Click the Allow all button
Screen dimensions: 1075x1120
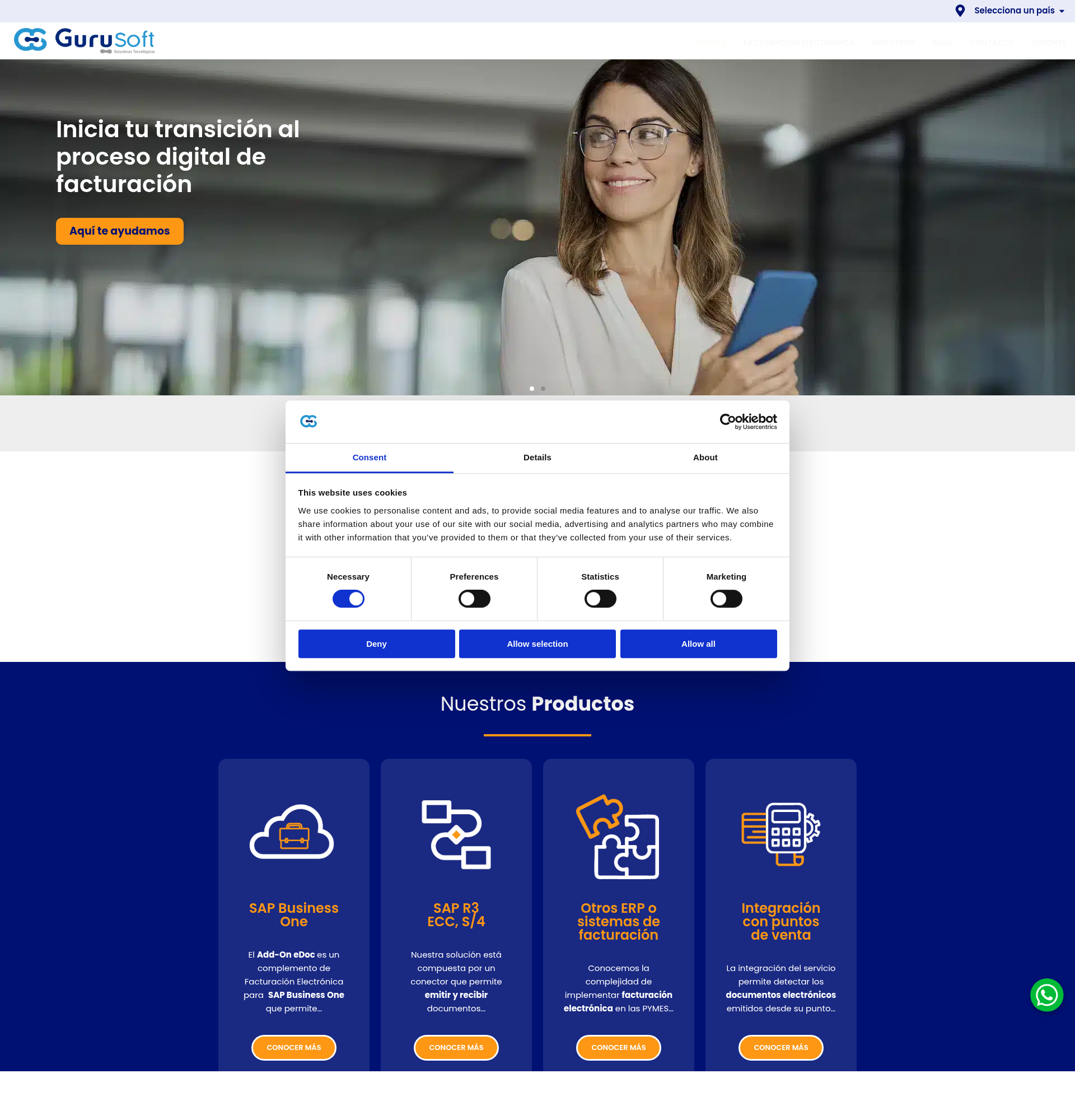coord(699,644)
